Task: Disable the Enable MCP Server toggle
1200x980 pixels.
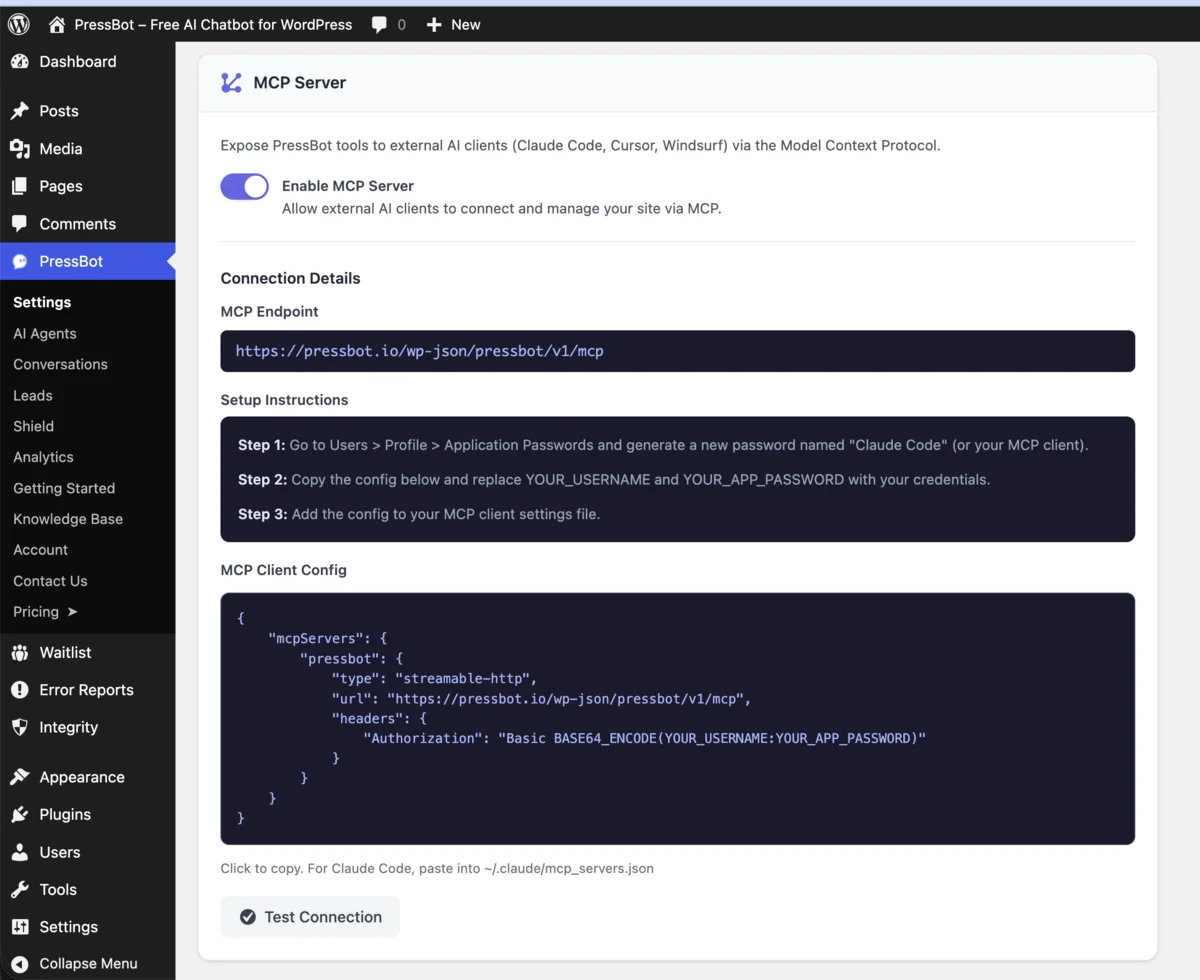Action: 244,186
